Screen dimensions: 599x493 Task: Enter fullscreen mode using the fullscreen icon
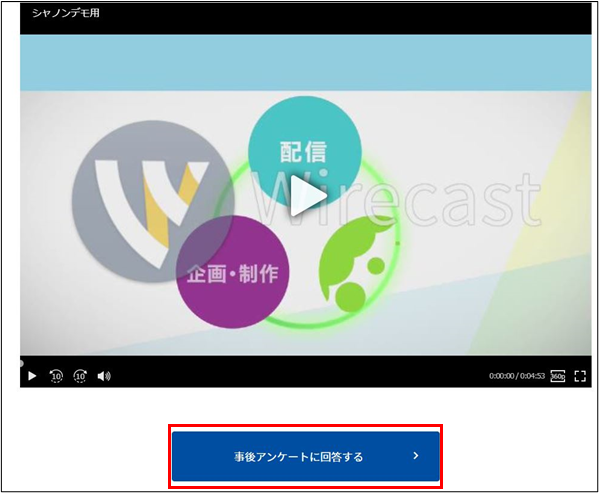click(580, 376)
